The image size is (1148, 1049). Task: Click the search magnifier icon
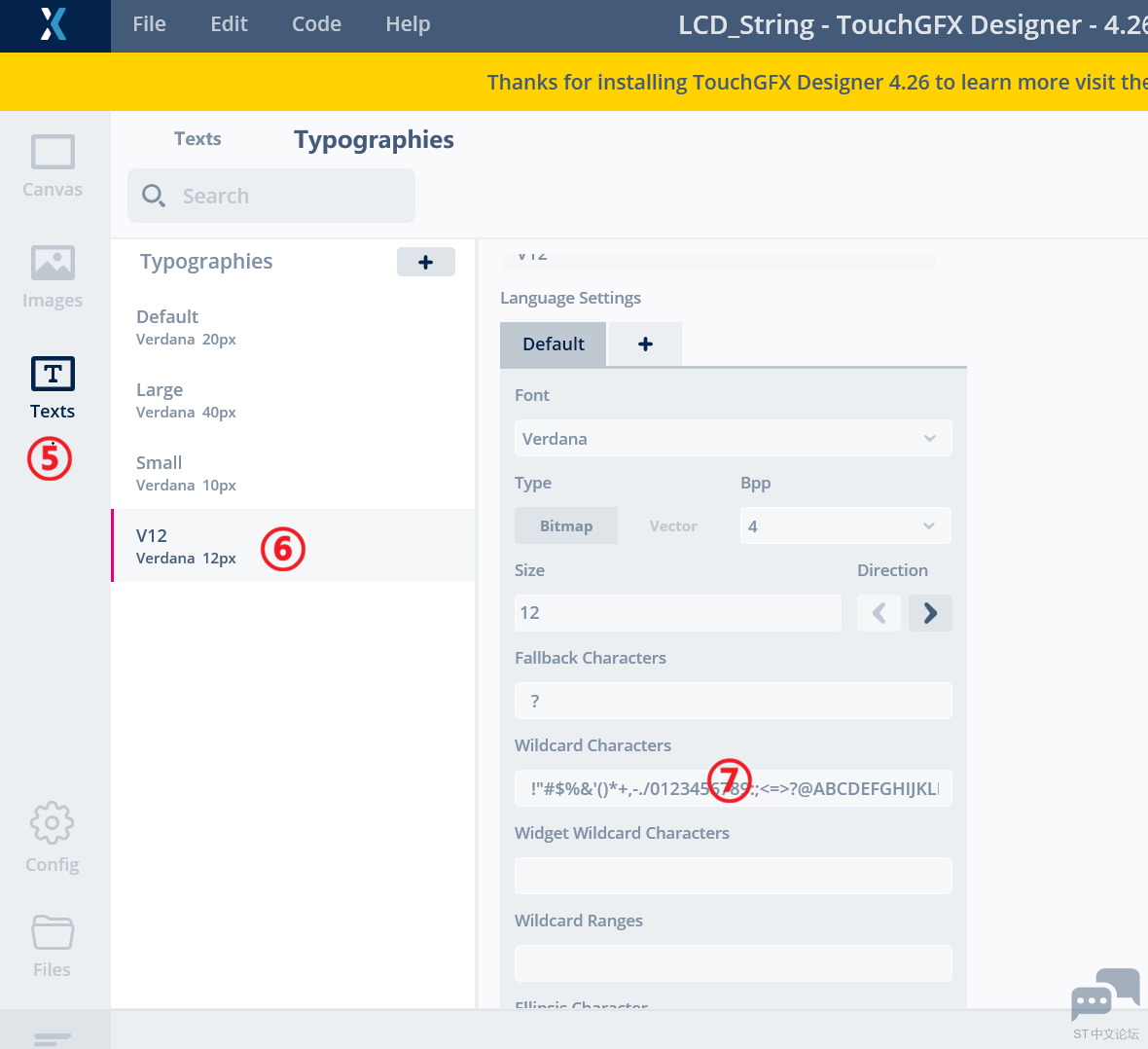click(153, 196)
